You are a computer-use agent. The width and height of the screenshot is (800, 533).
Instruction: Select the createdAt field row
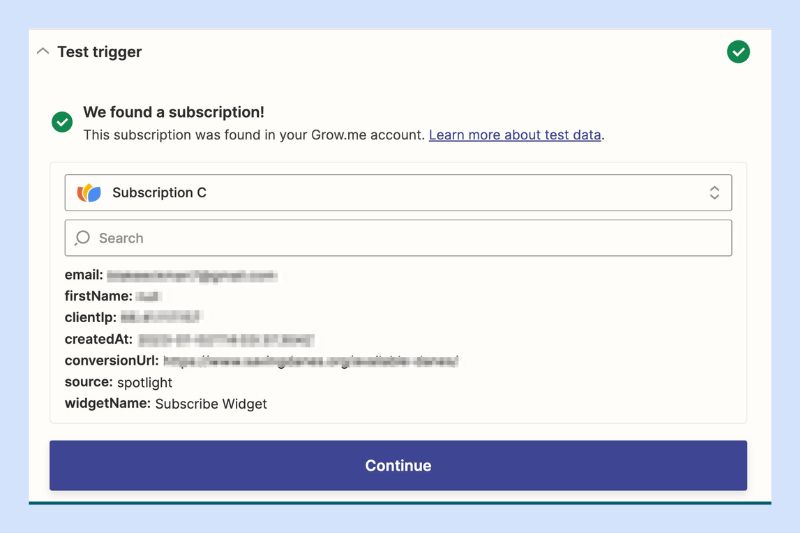189,339
